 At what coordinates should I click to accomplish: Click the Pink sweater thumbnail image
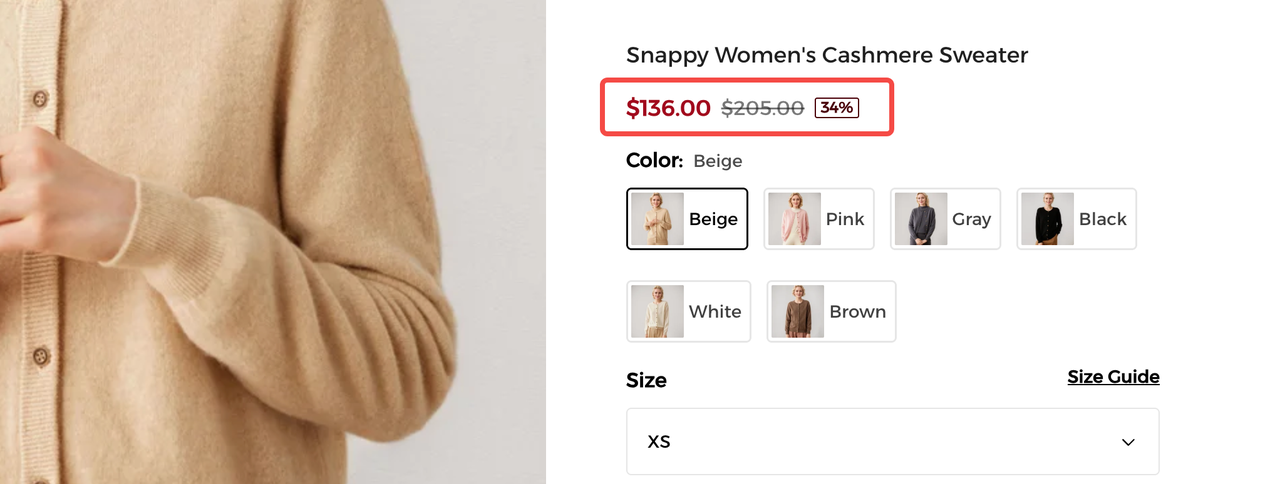tap(794, 219)
